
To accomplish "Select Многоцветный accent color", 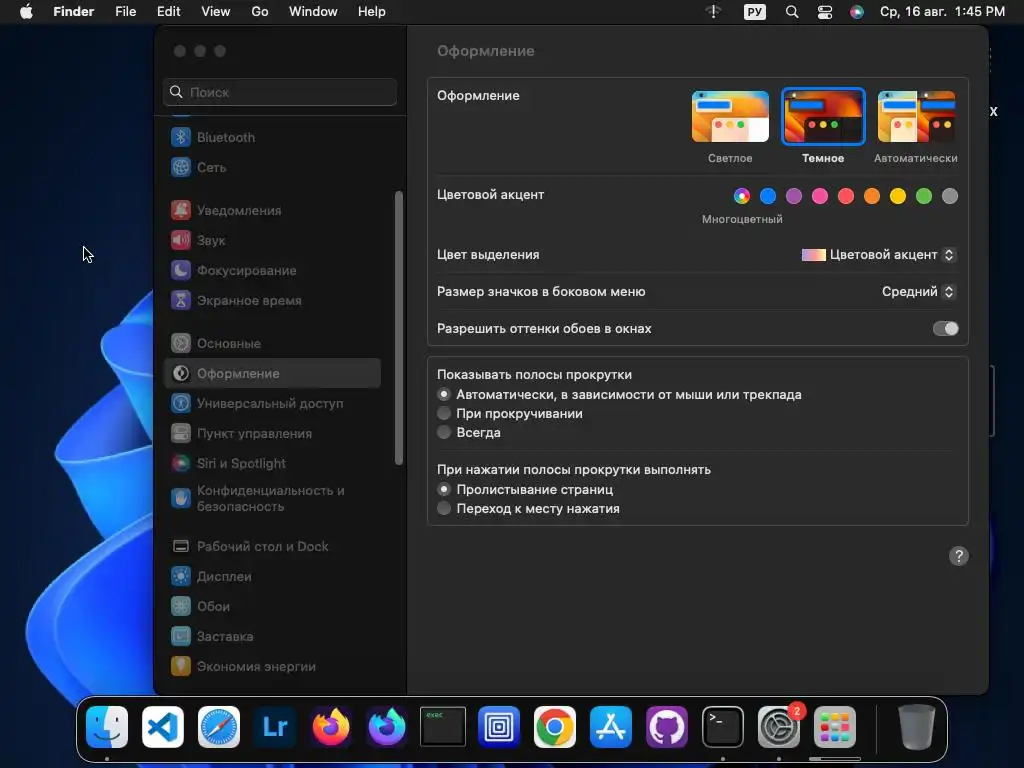I will [x=742, y=196].
